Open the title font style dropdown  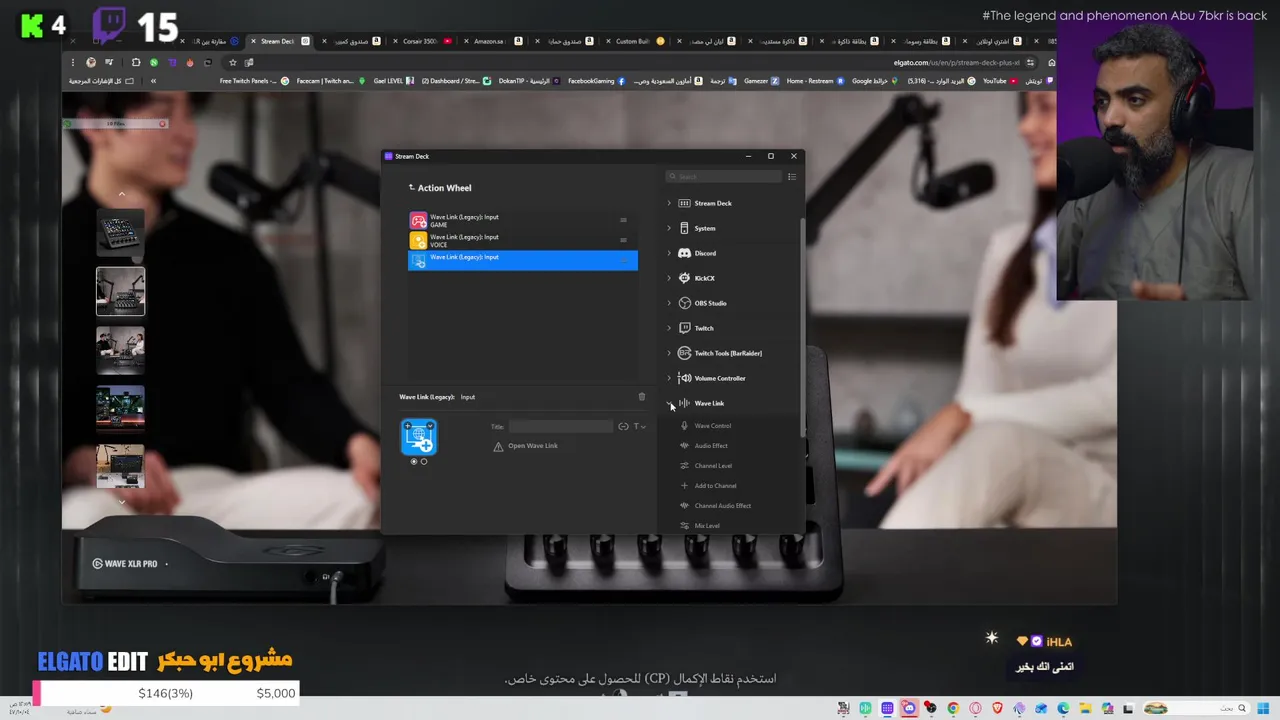tap(639, 426)
